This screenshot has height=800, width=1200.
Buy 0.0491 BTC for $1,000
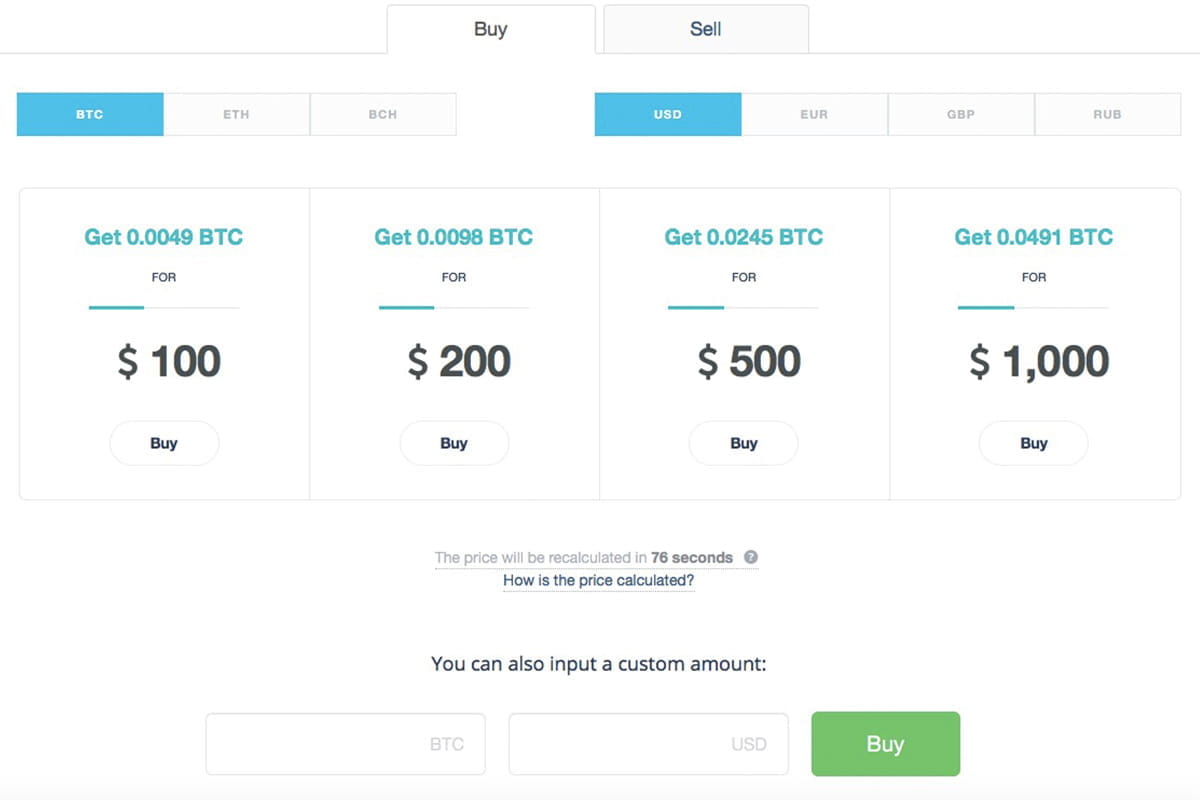(x=1034, y=443)
